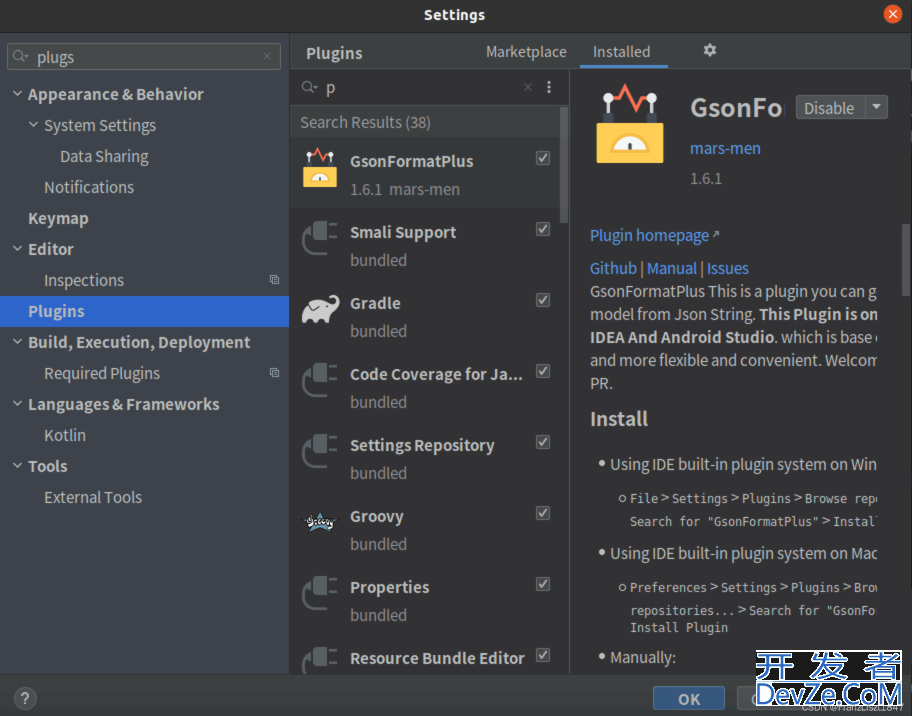The width and height of the screenshot is (912, 716).
Task: Toggle the Resource Bundle Editor checkbox
Action: [543, 655]
